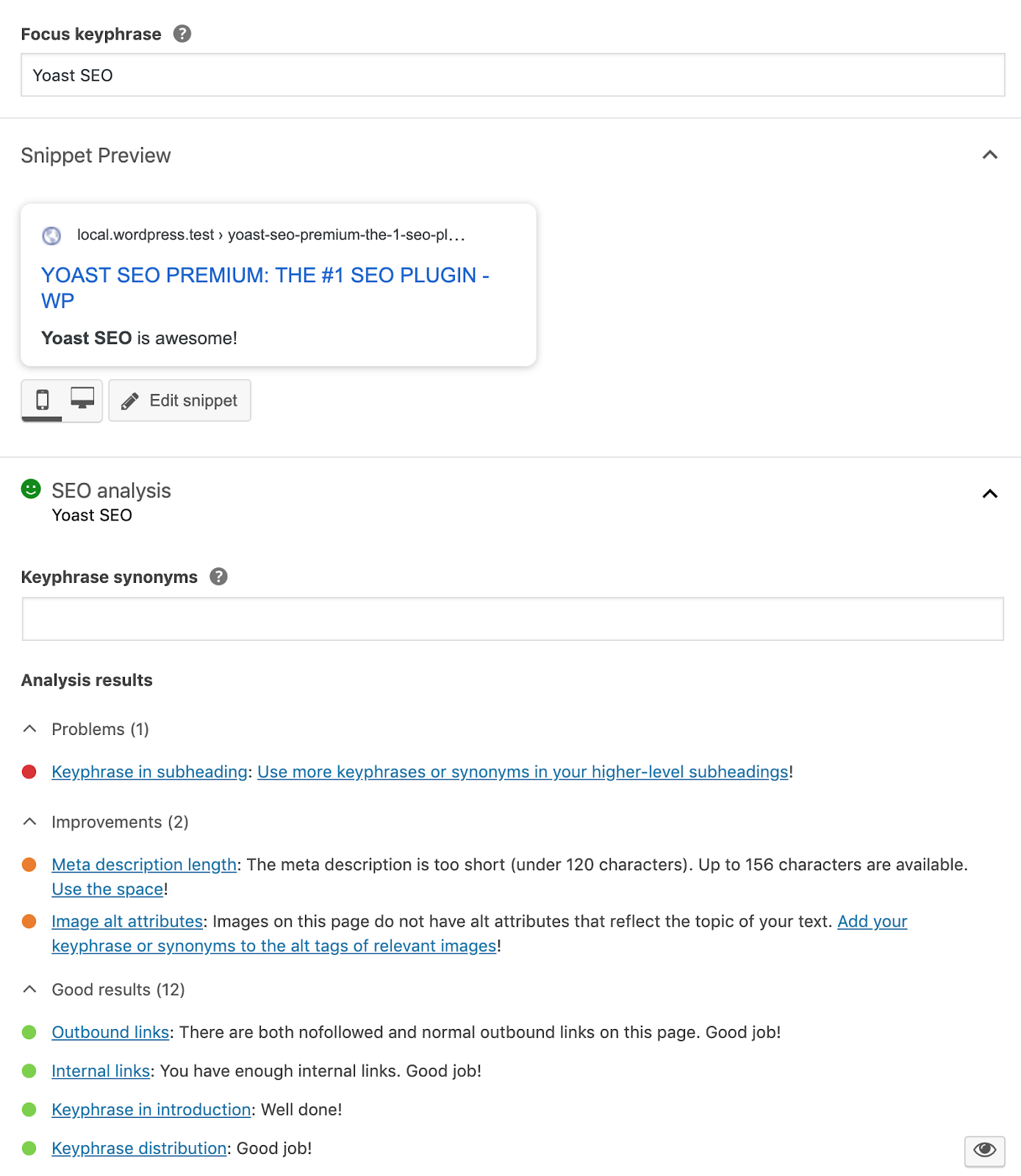This screenshot has width=1021, height=1176.
Task: Click the eye icon button
Action: point(984,1150)
